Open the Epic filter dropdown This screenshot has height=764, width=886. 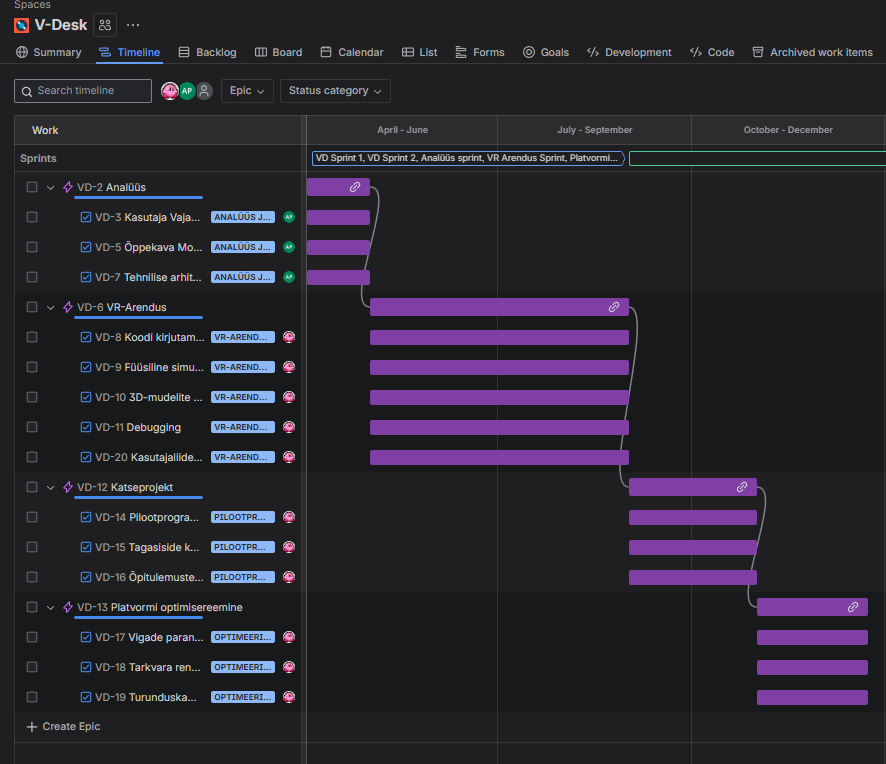tap(247, 91)
